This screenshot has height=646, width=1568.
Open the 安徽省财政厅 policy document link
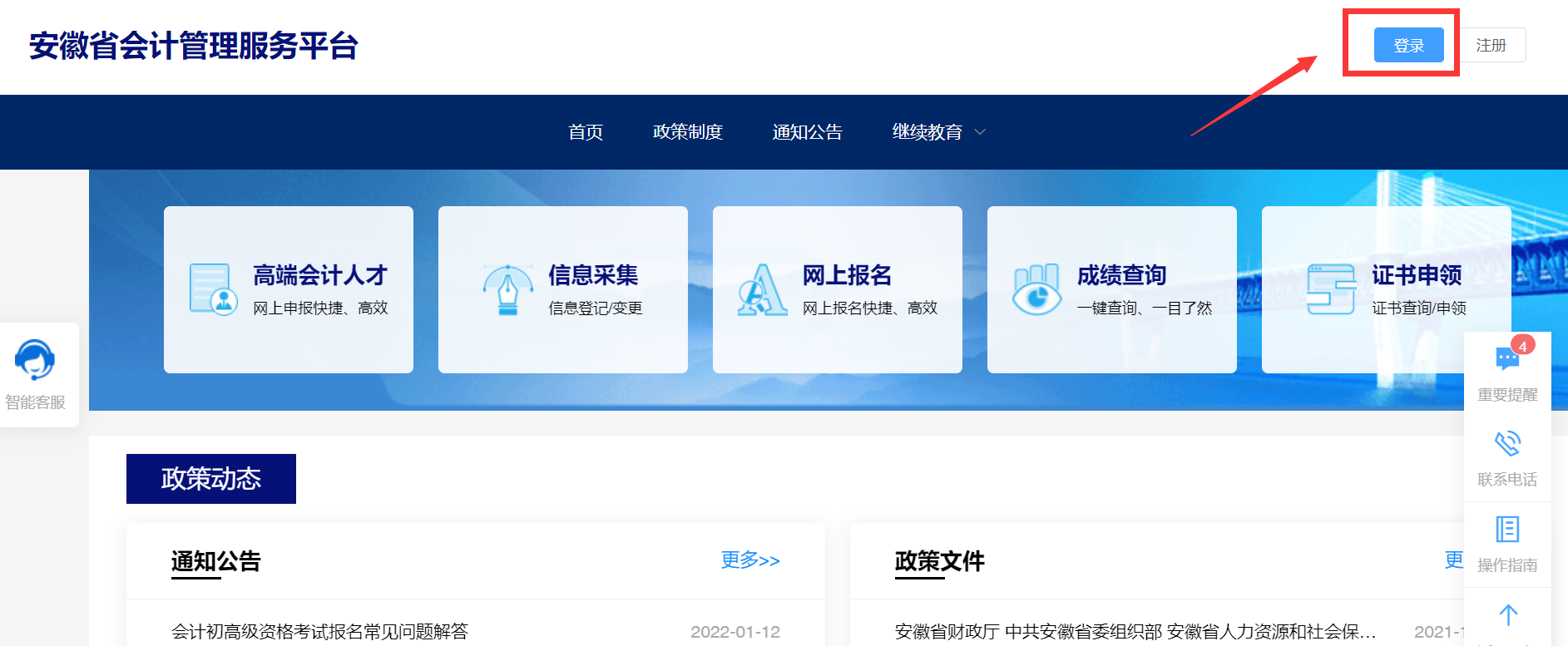click(1135, 632)
